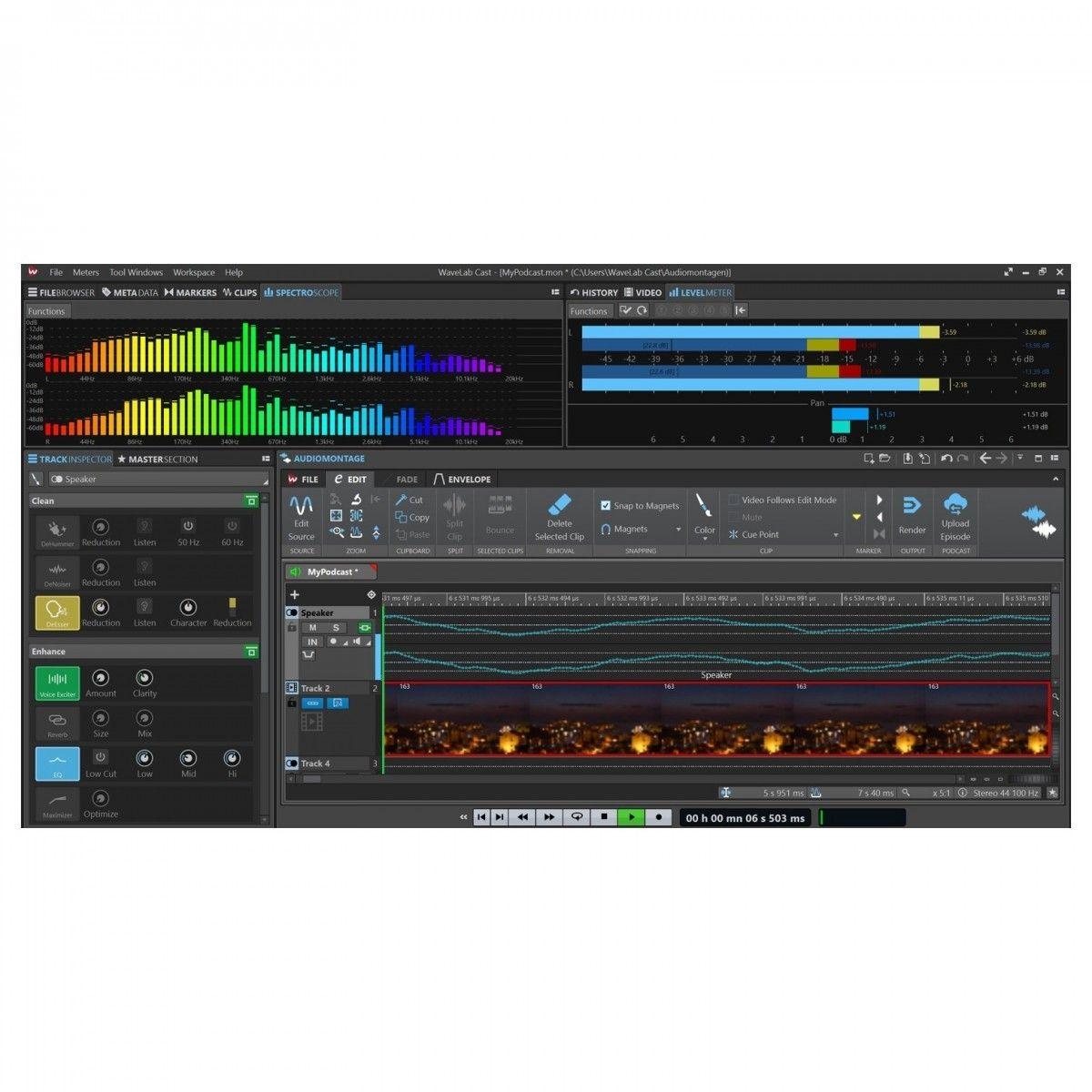Mute the Speaker track with M button

click(x=313, y=628)
